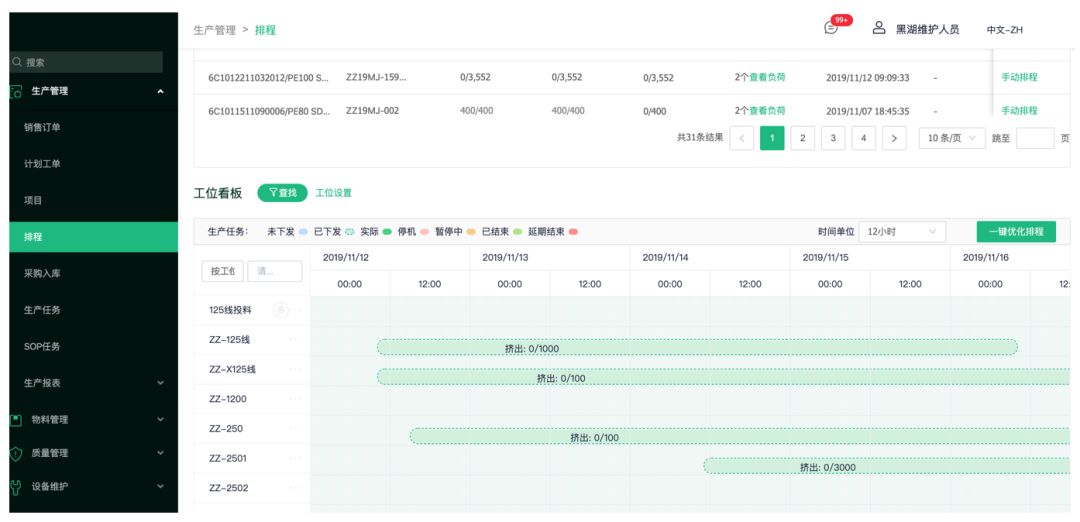Screen dimensions: 1080x522
Task: Click the 物料管理 module icon in sidebar
Action: (x=15, y=419)
